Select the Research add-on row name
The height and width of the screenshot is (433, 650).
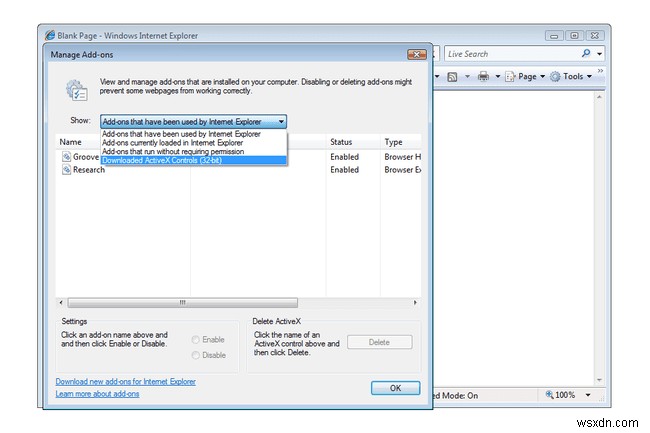[x=89, y=169]
